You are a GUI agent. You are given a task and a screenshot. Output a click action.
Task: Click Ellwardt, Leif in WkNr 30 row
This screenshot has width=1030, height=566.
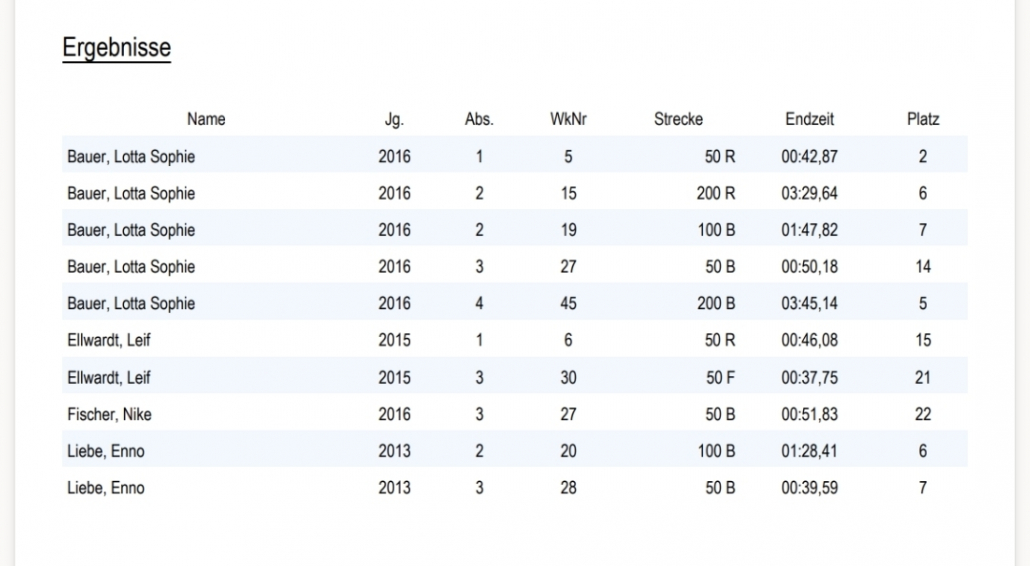click(108, 377)
